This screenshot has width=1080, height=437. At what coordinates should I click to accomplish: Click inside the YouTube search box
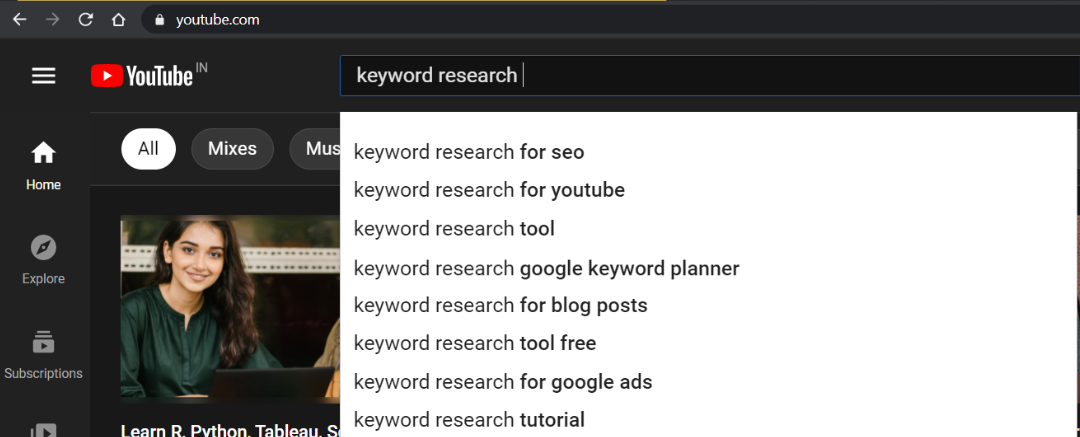700,75
